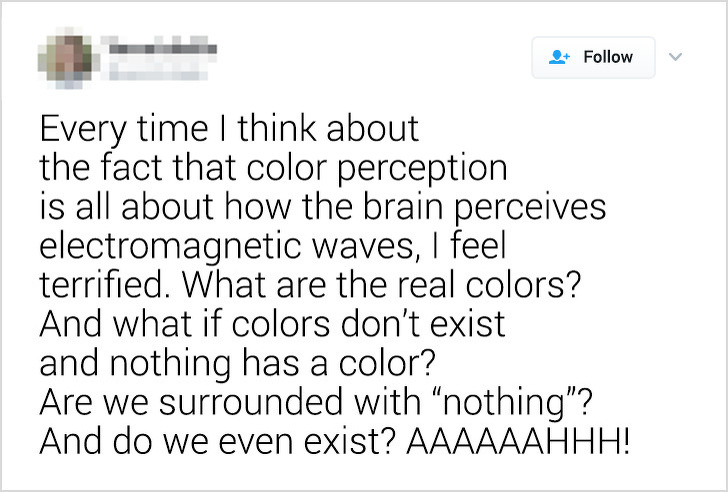Click the line "and nothing has a color?"

coord(238,364)
